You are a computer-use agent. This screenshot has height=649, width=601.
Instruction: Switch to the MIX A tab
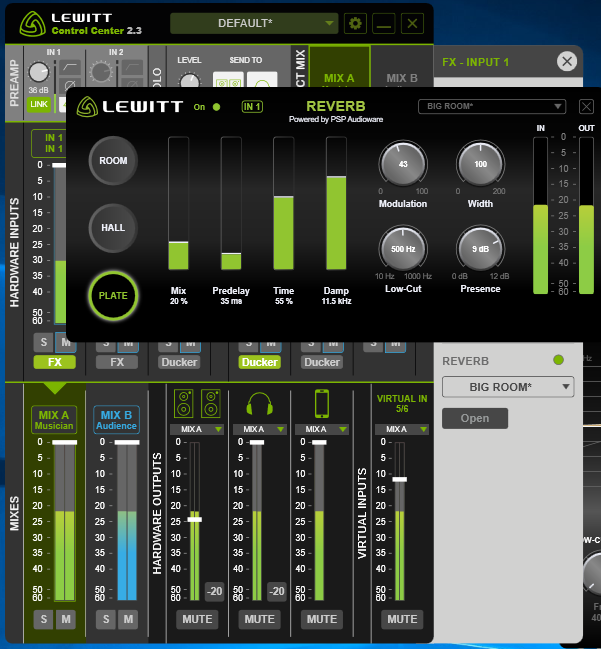pyautogui.click(x=339, y=66)
